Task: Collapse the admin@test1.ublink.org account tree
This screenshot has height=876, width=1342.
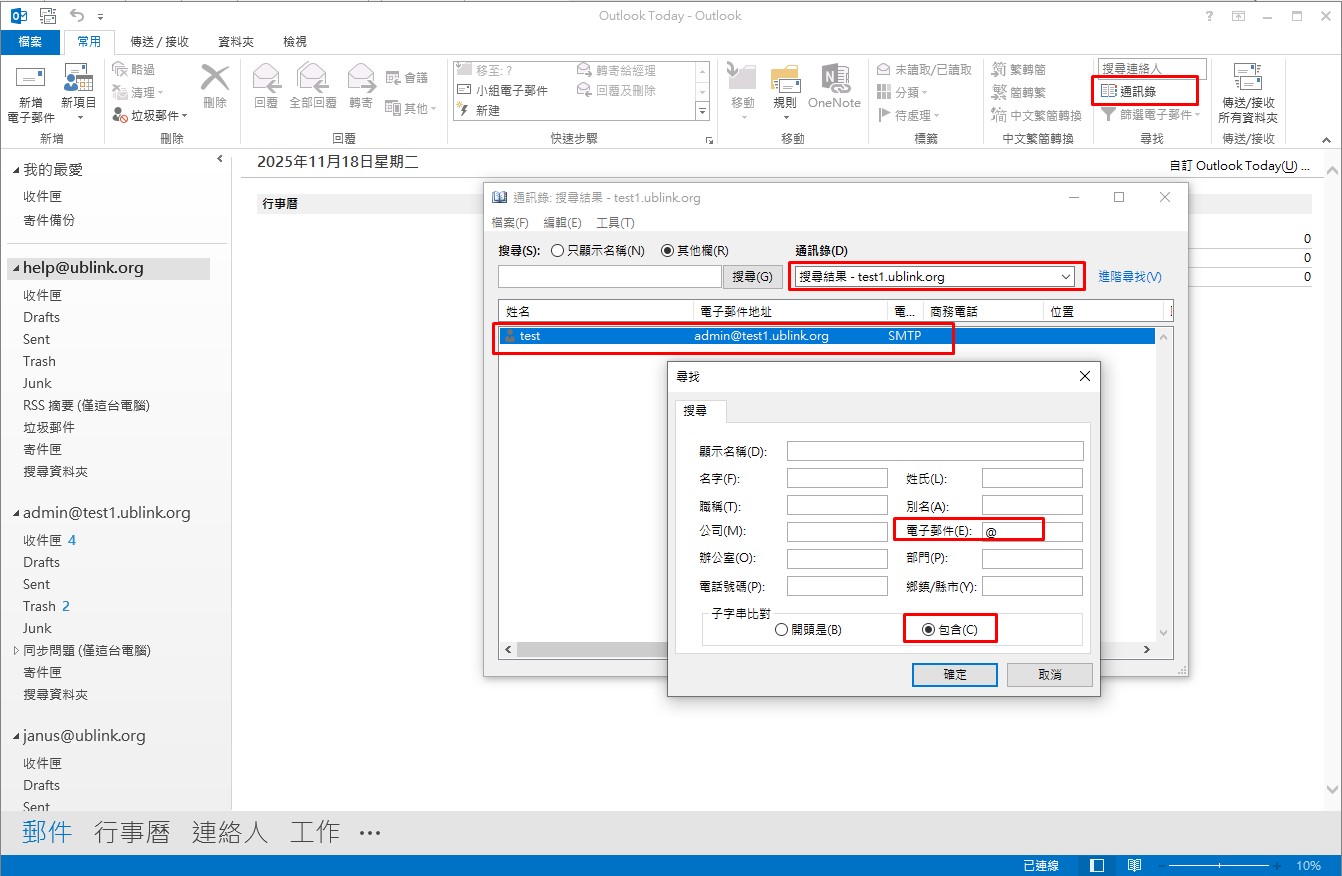Action: click(x=15, y=514)
